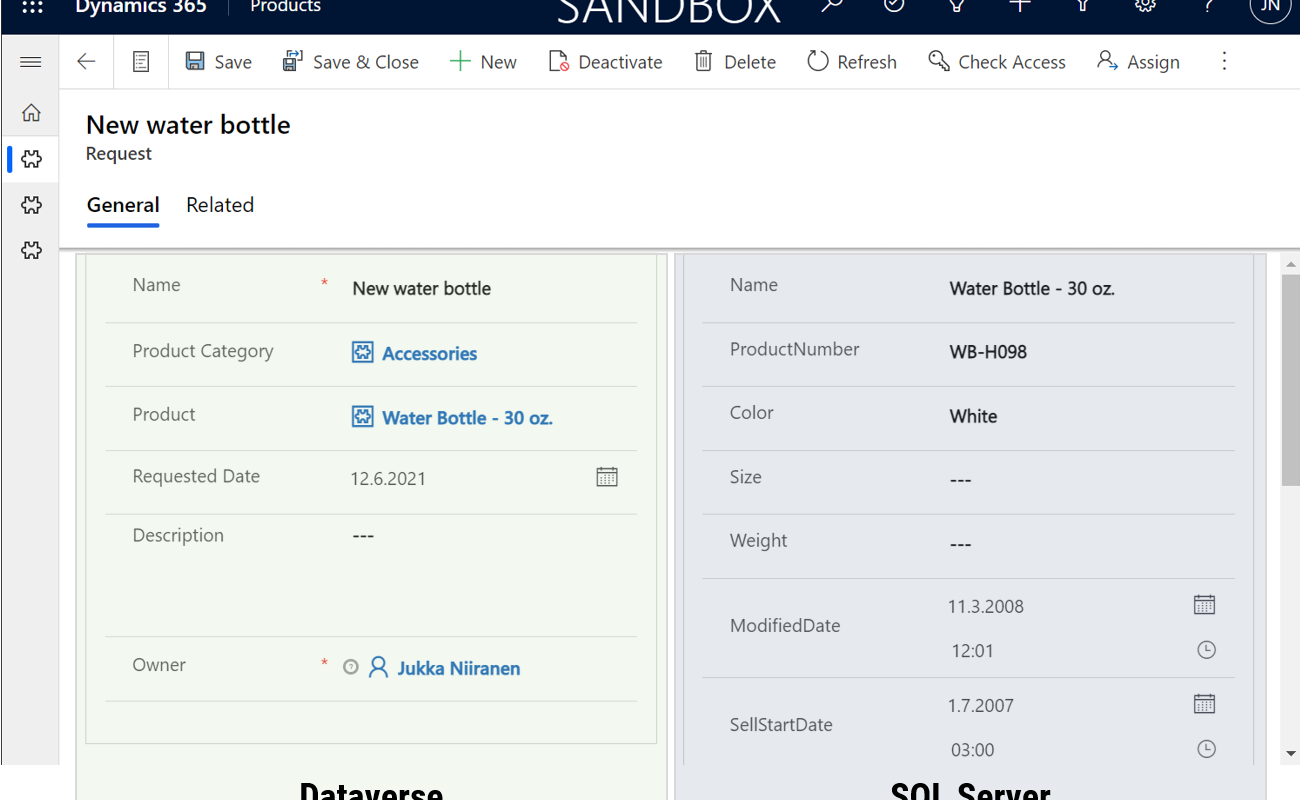This screenshot has width=1300, height=800.
Task: Open the app launcher waffle icon
Action: 32,6
